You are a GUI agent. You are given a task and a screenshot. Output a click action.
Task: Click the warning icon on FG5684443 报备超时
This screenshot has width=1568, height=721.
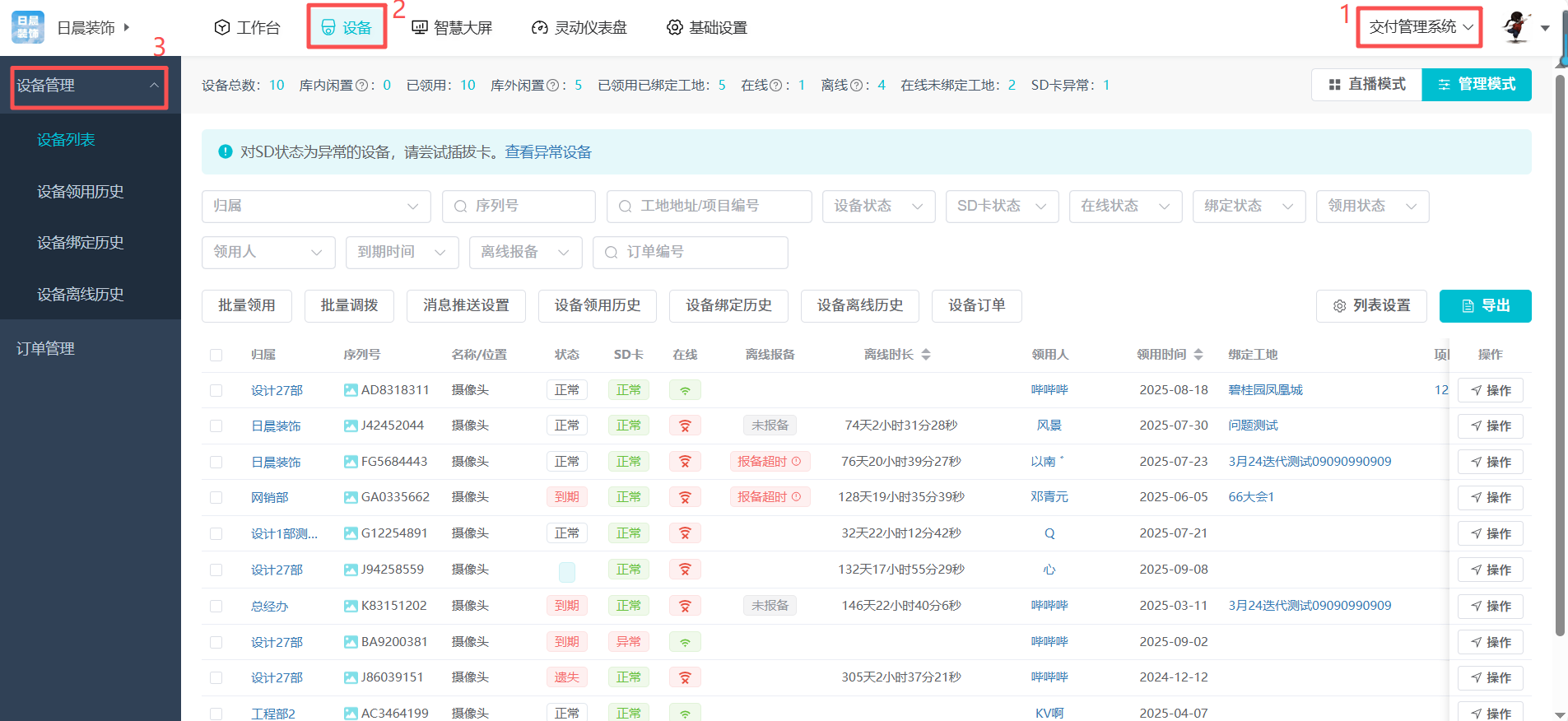tap(796, 462)
